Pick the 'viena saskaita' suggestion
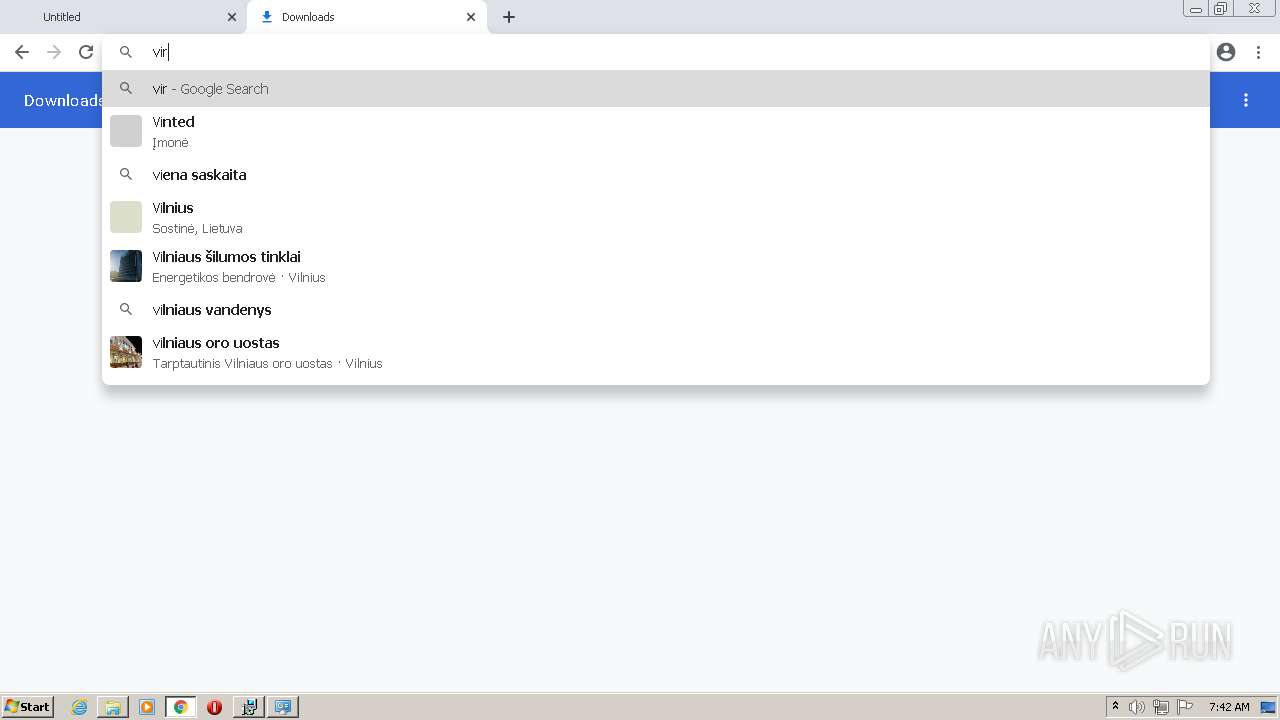 pyautogui.click(x=656, y=175)
